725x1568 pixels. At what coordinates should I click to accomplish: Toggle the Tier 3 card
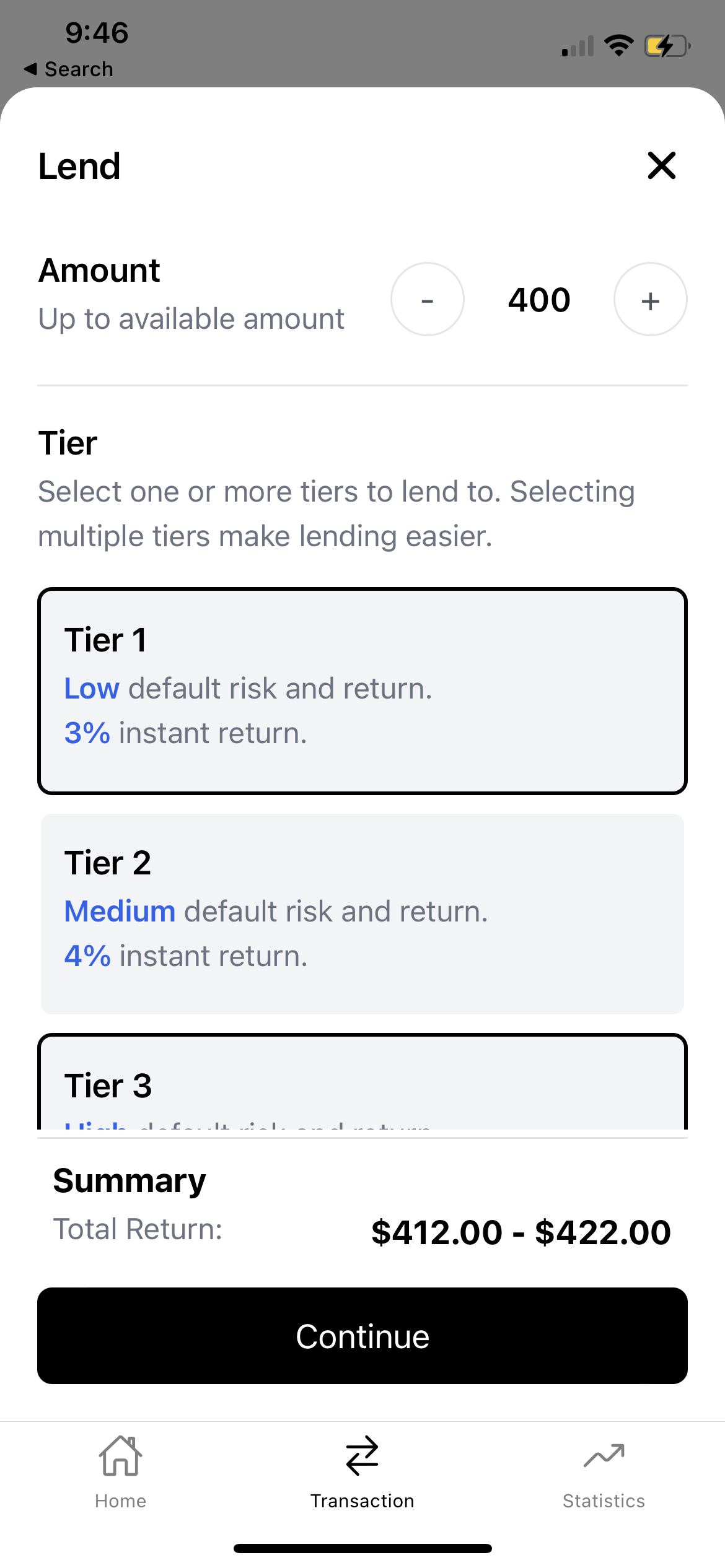(x=362, y=1084)
